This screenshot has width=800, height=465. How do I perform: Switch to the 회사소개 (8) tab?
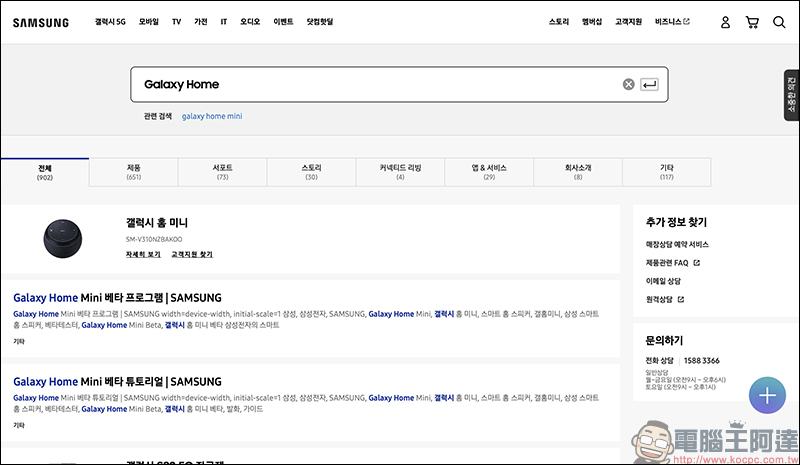click(x=578, y=173)
